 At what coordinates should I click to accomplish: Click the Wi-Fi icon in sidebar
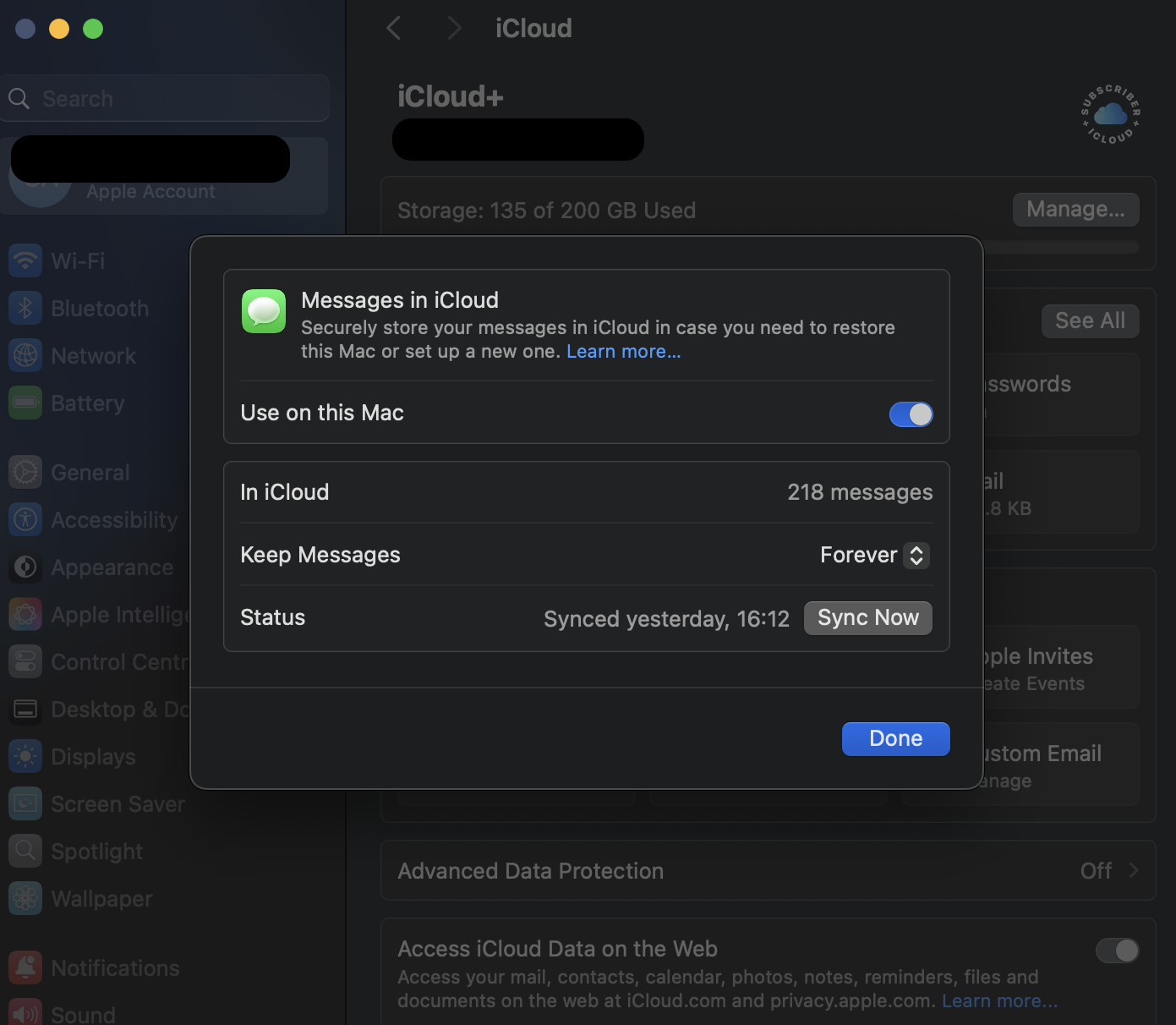[x=25, y=260]
